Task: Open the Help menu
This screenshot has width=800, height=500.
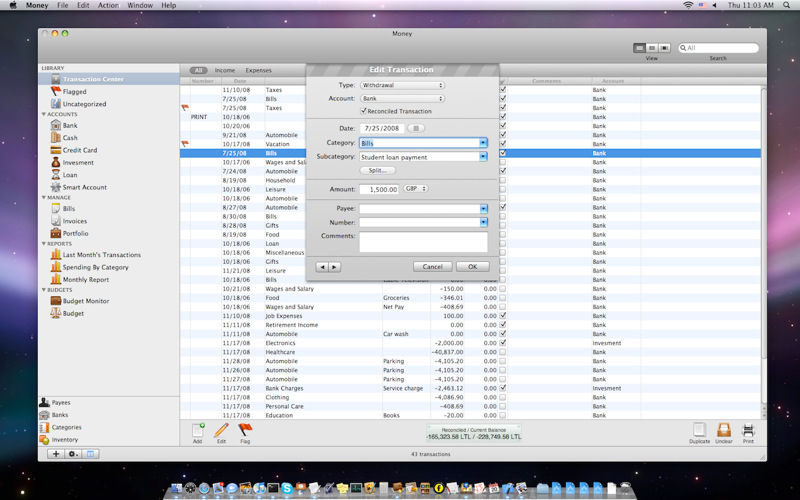Action: (168, 5)
